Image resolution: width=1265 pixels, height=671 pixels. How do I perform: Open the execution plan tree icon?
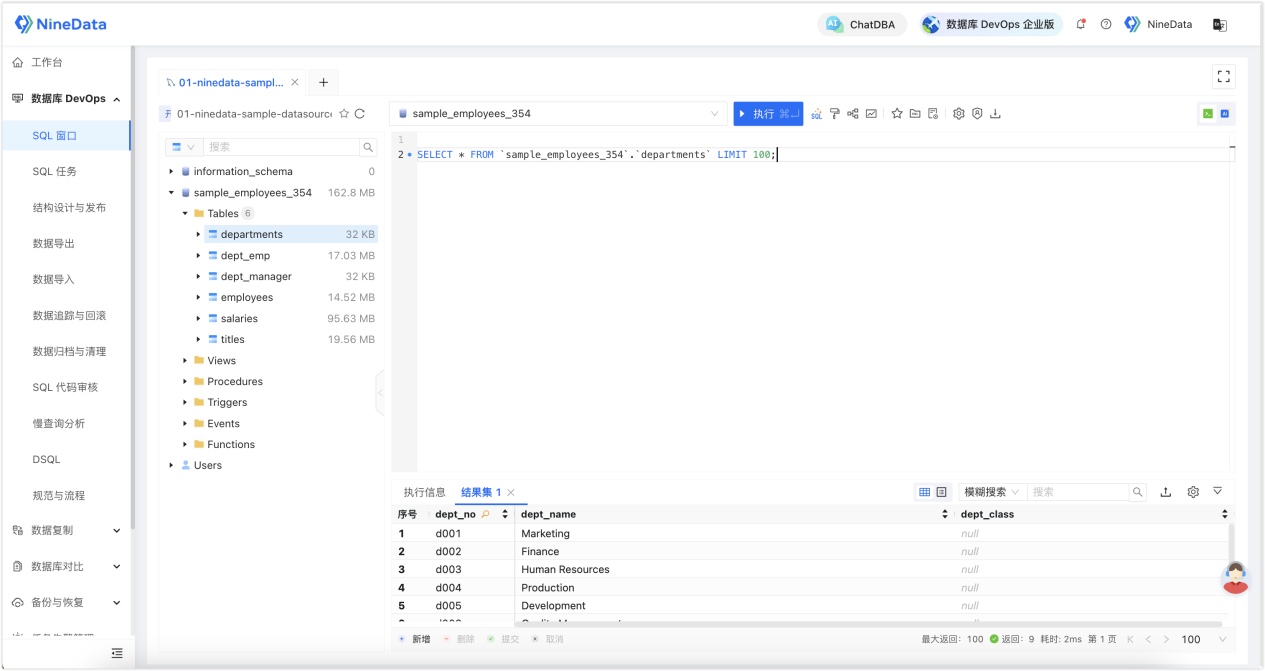pyautogui.click(x=853, y=114)
